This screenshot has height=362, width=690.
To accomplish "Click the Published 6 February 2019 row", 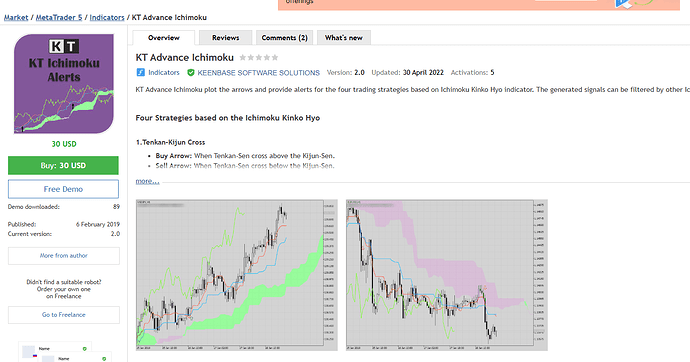I will point(64,224).
